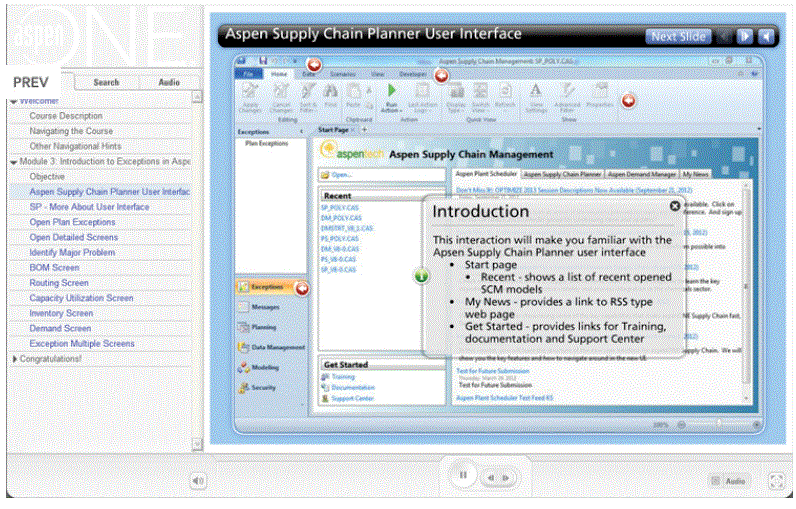Switch to the Aspen Demand Manager tab
This screenshot has height=509, width=796.
coord(642,174)
